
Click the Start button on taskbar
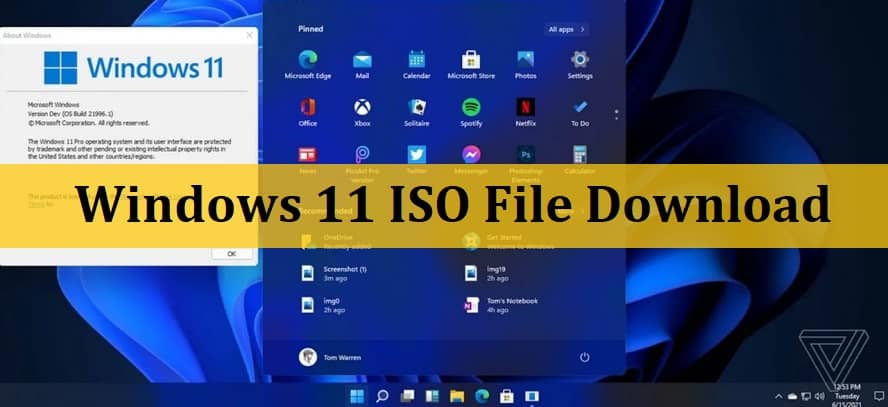[x=357, y=396]
